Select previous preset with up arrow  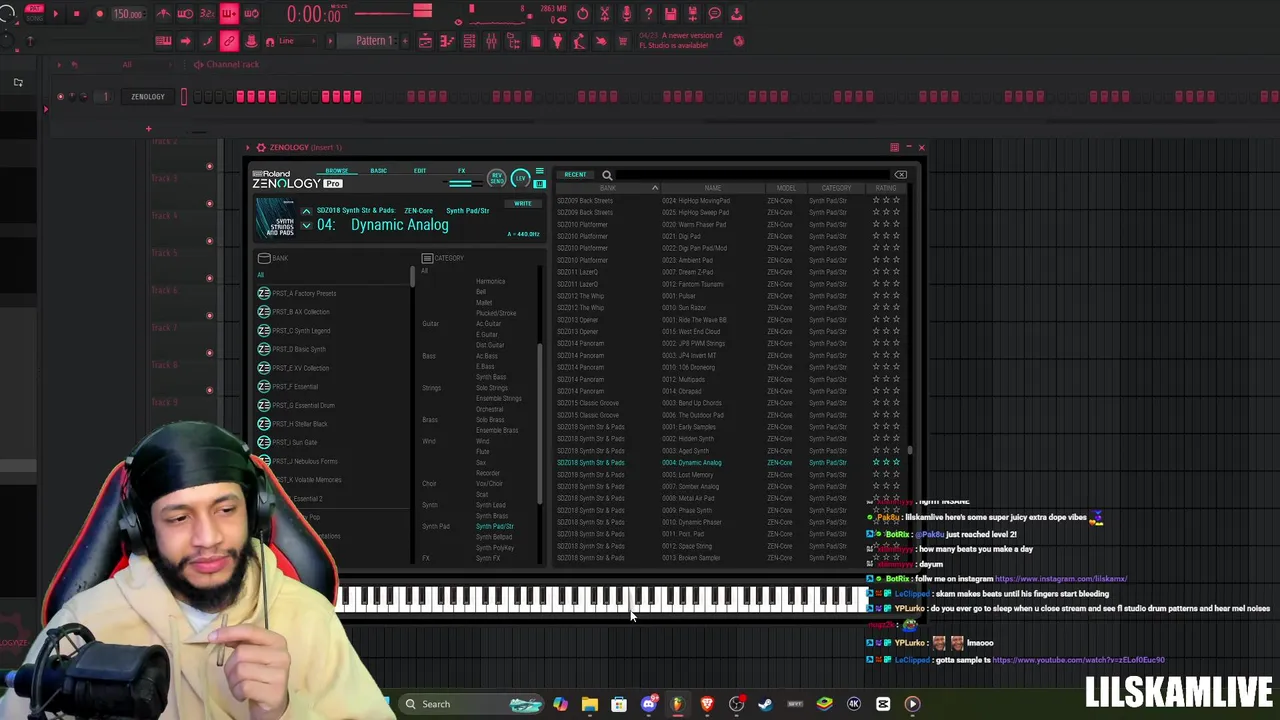(306, 212)
